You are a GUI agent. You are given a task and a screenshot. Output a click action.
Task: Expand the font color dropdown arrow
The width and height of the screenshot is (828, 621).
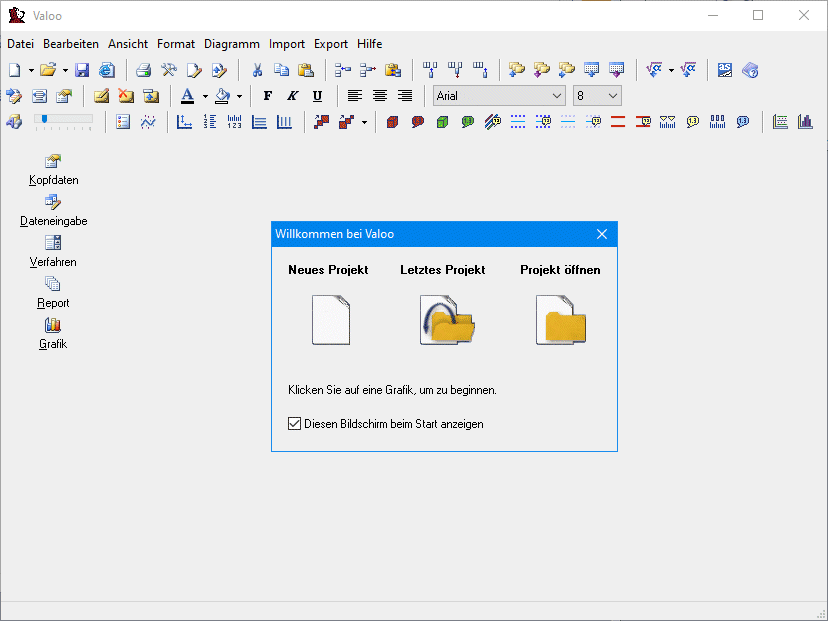pos(205,97)
